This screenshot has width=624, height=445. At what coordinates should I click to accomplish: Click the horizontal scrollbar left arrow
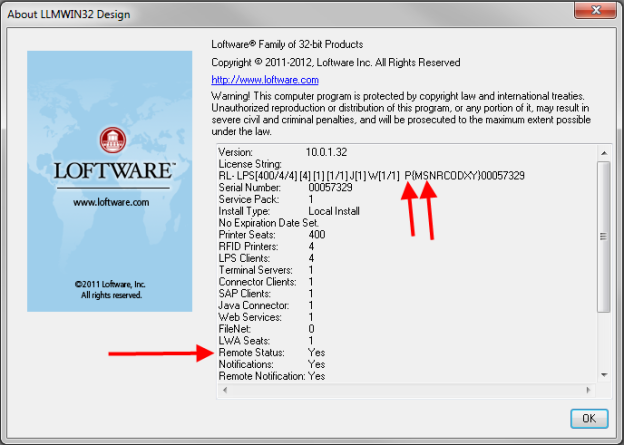(x=225, y=390)
